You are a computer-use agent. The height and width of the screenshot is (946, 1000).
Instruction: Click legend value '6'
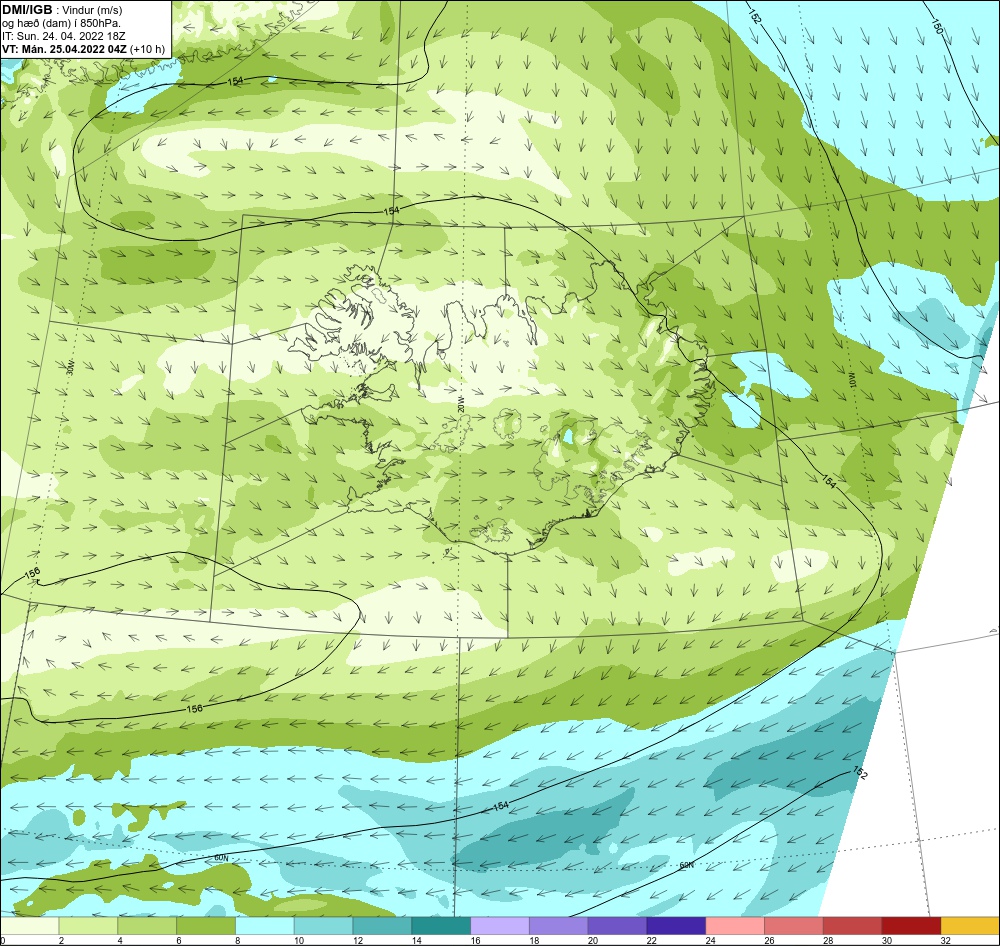click(x=179, y=940)
